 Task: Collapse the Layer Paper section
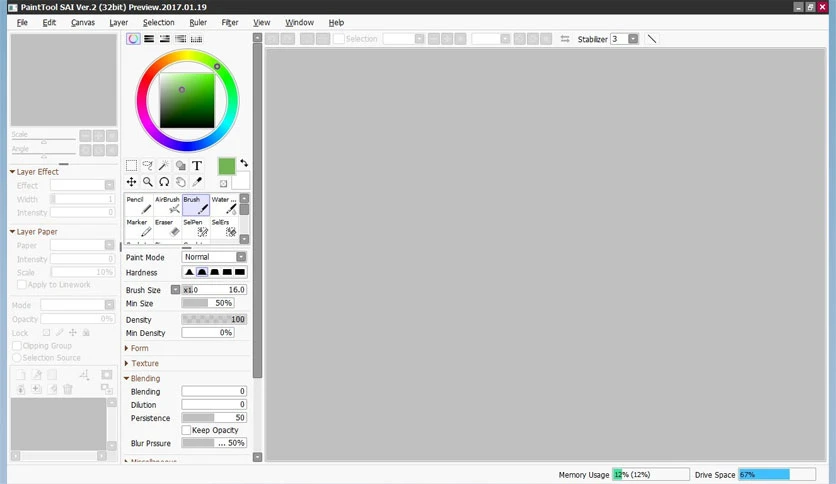[x=34, y=232]
